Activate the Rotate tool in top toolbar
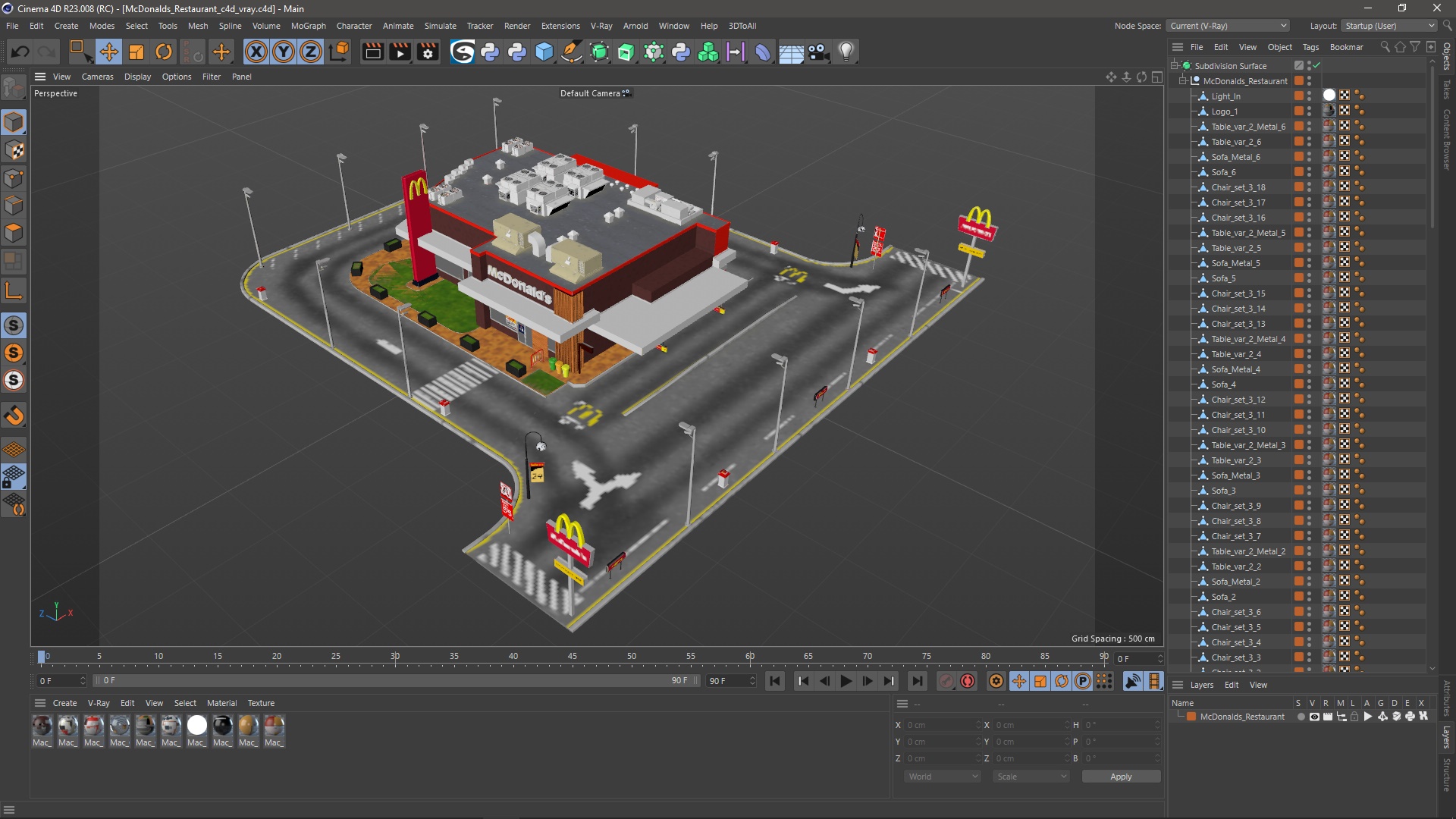 tap(164, 52)
